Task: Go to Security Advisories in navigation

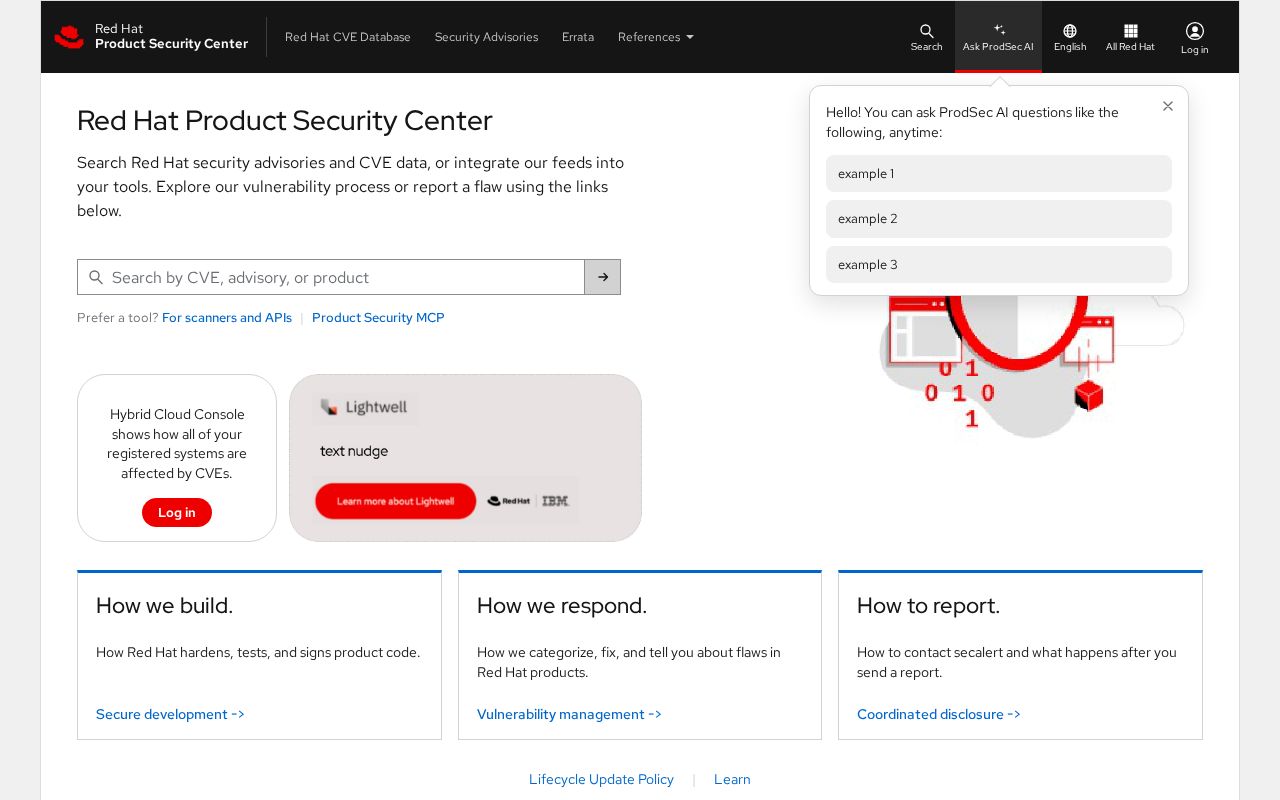Action: click(486, 37)
